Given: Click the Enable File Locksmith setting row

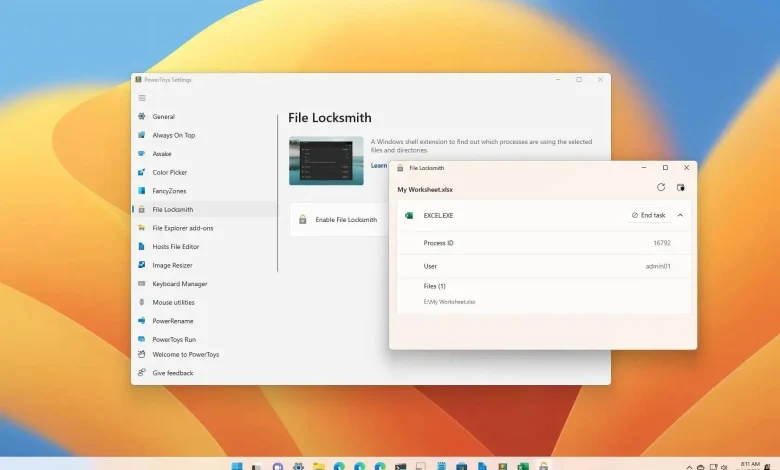Looking at the screenshot, I should tap(339, 219).
